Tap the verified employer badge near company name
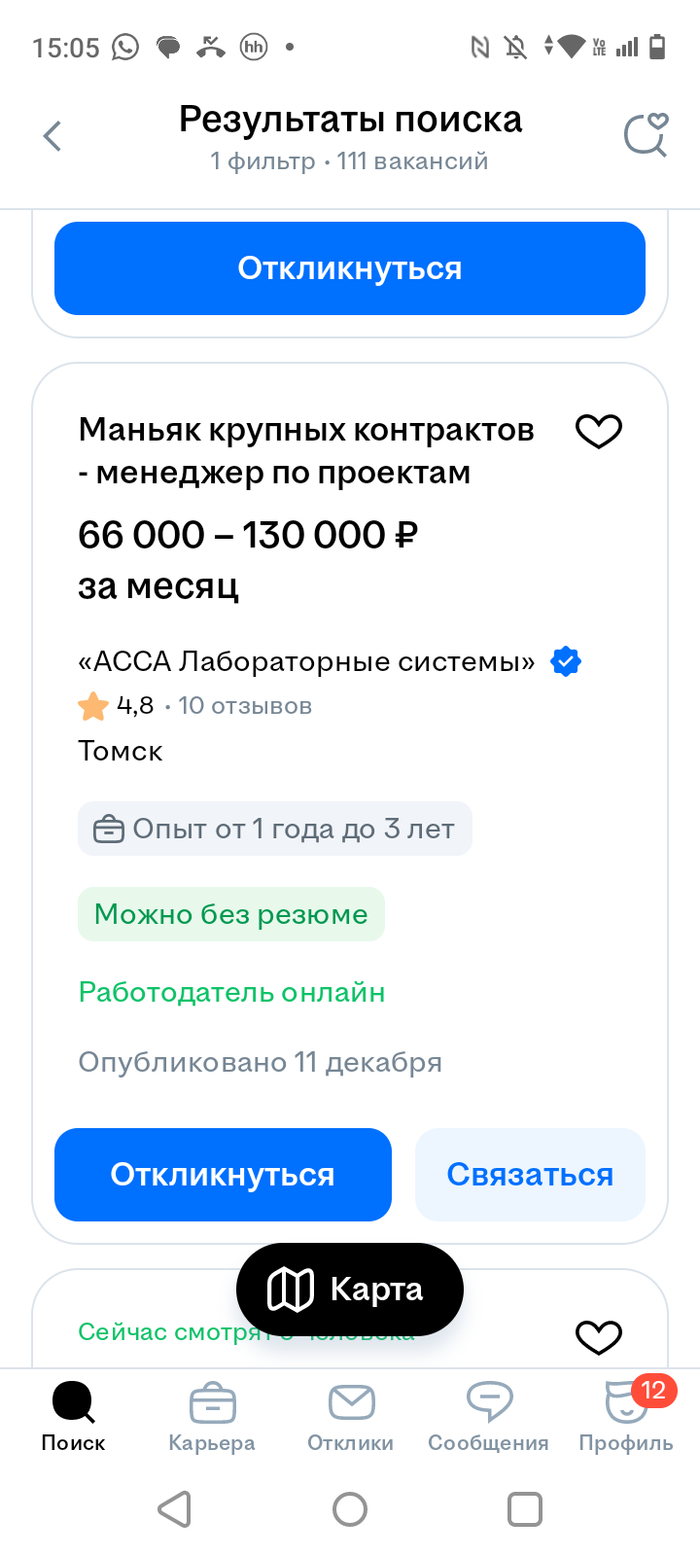Viewport: 700px width, 1556px height. 566,661
